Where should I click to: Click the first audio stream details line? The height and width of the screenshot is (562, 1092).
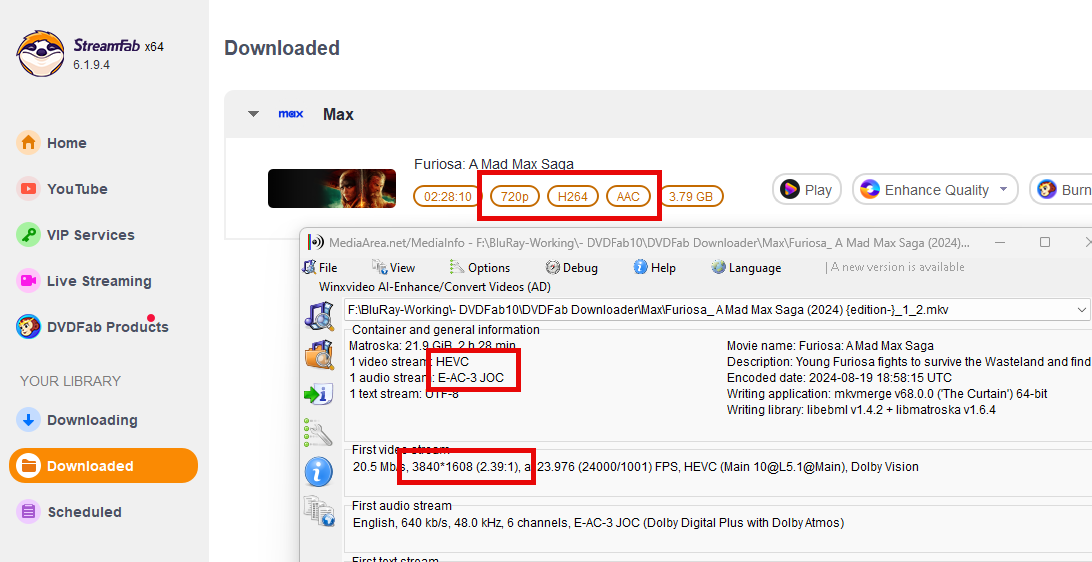pyautogui.click(x=598, y=522)
